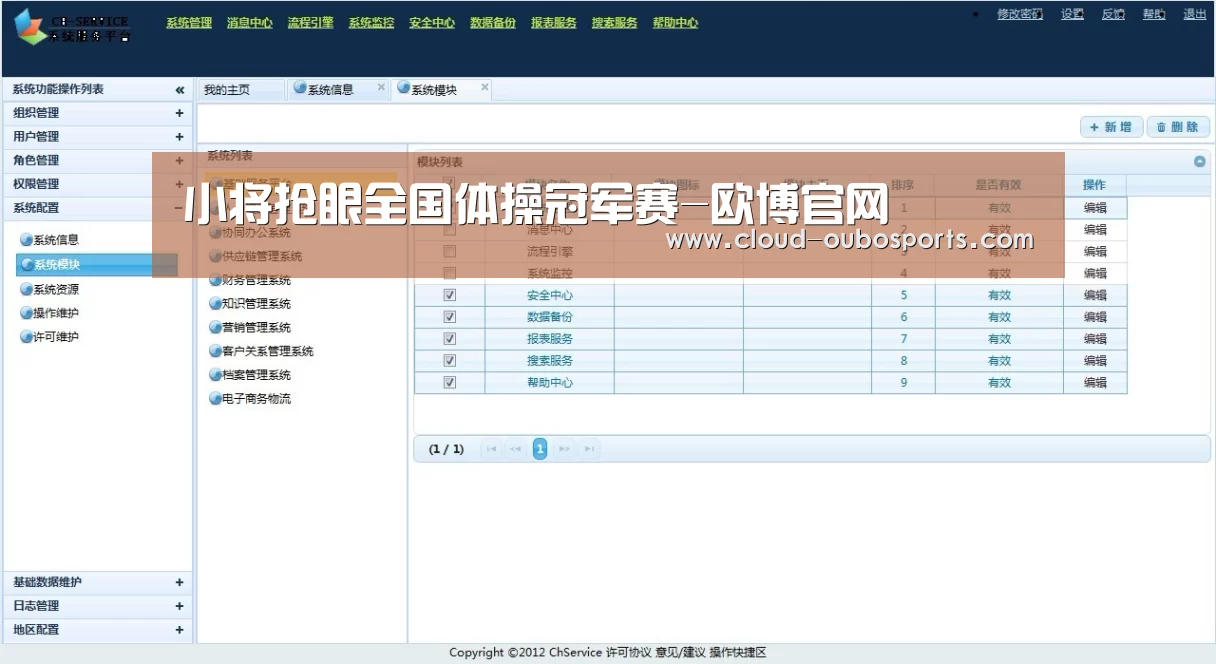Image resolution: width=1216 pixels, height=664 pixels.
Task: Go to next page in pagination bar
Action: (x=565, y=449)
